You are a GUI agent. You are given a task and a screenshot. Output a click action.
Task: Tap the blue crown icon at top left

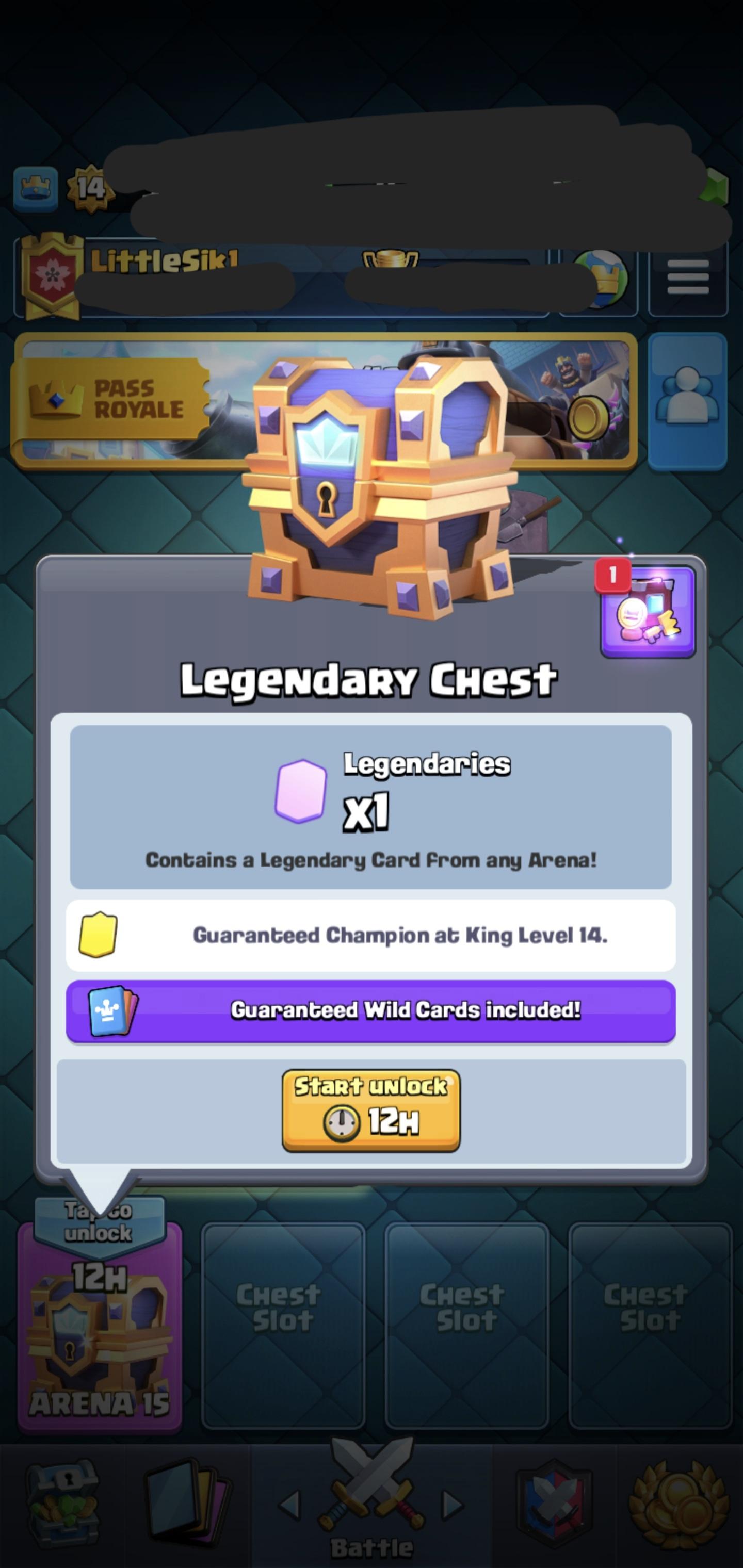coord(36,189)
